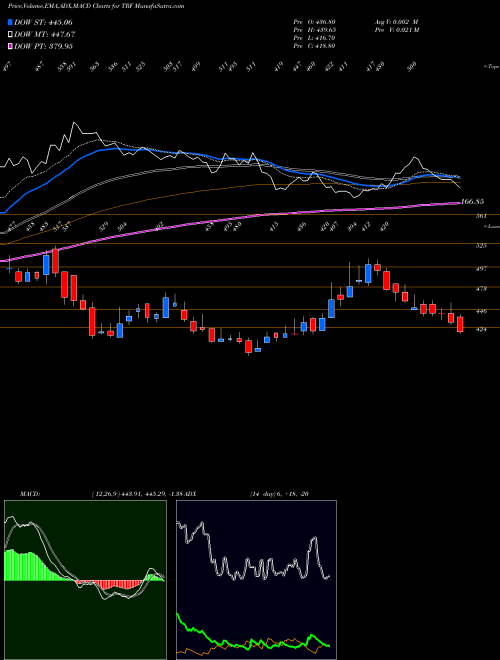This screenshot has width=500, height=660.
Task: Click the 'Avg V: 0.002 M' volume text
Action: tap(396, 22)
